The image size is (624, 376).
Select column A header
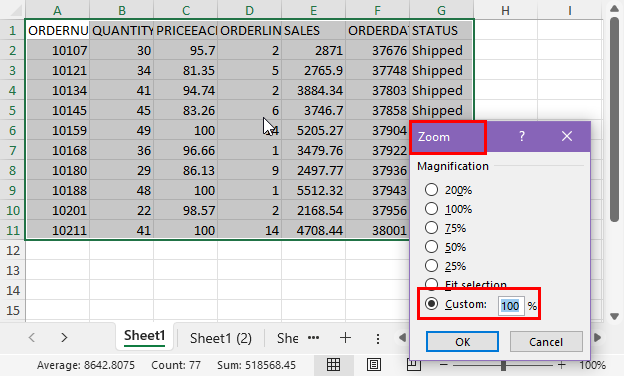(x=58, y=10)
